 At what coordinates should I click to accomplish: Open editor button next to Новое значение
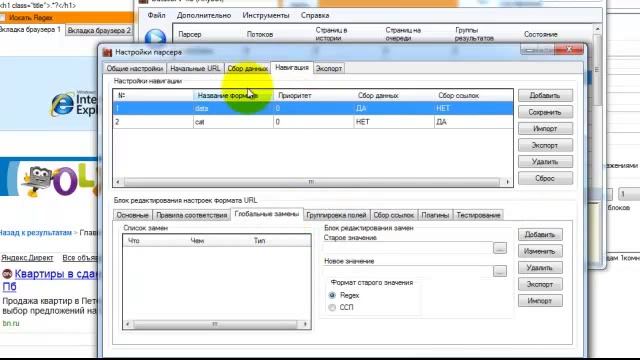coord(500,271)
